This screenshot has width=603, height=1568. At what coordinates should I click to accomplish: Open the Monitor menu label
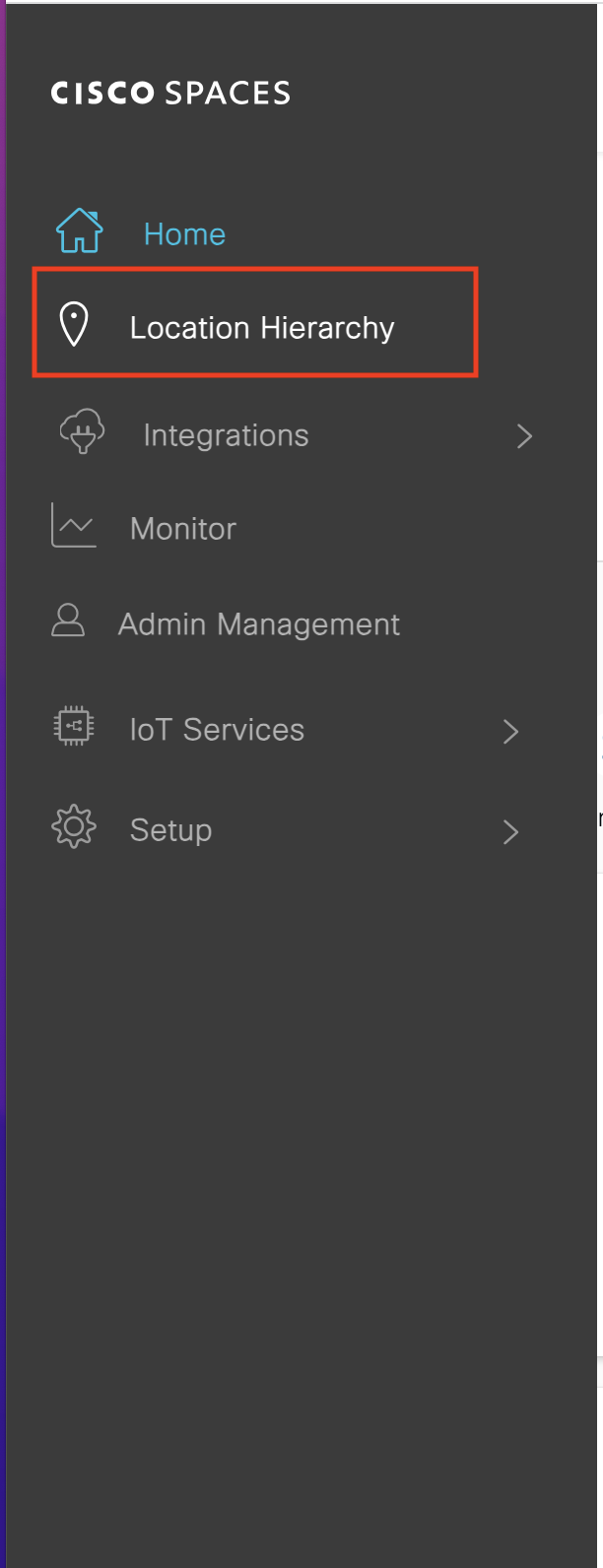(x=183, y=529)
